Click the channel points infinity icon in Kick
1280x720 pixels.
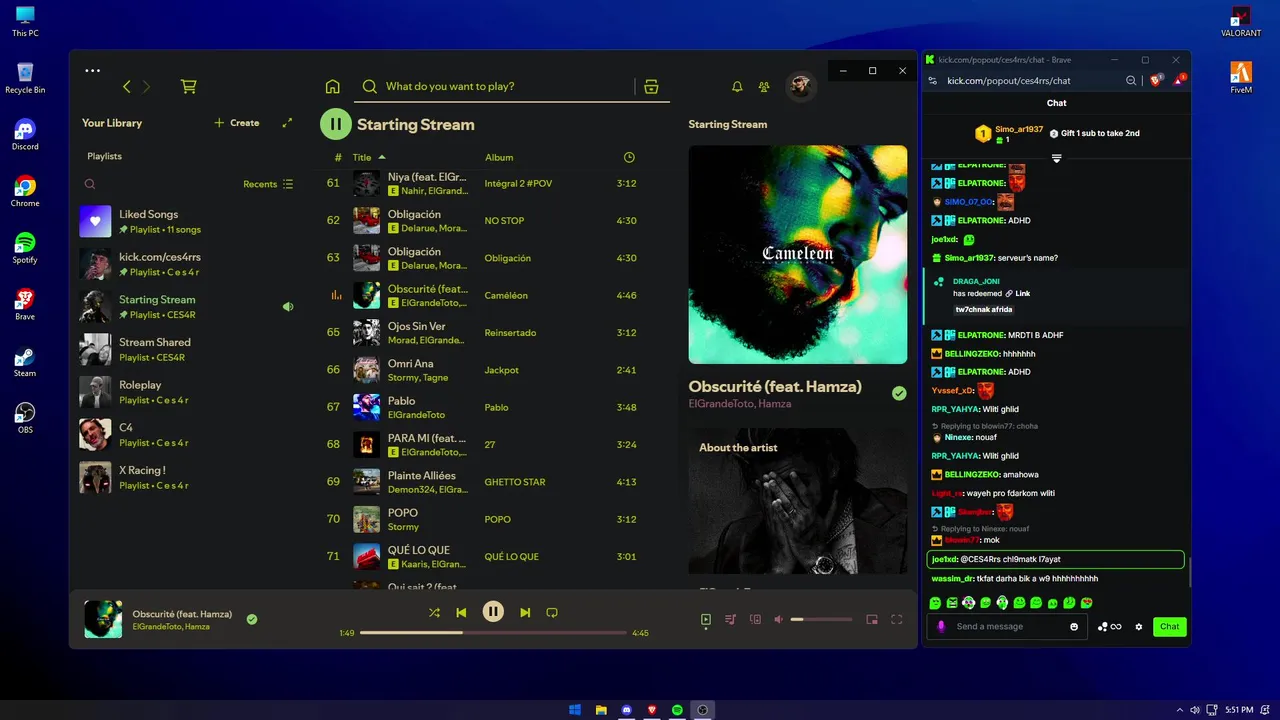1110,627
